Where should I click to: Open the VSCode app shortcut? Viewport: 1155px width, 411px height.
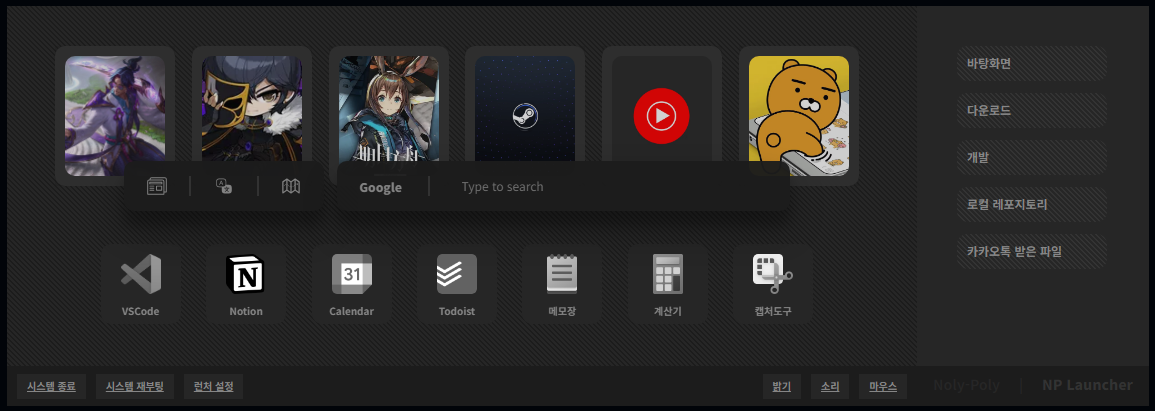click(141, 284)
